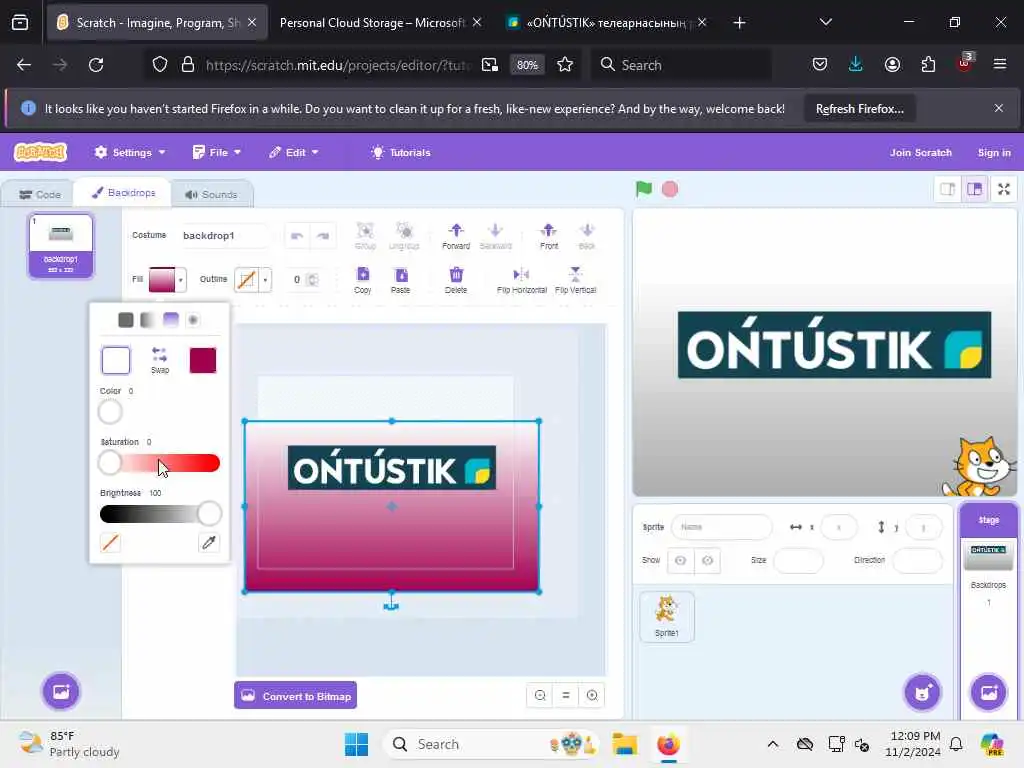This screenshot has width=1024, height=768.
Task: Select radial gradient fill mode
Action: (x=193, y=319)
